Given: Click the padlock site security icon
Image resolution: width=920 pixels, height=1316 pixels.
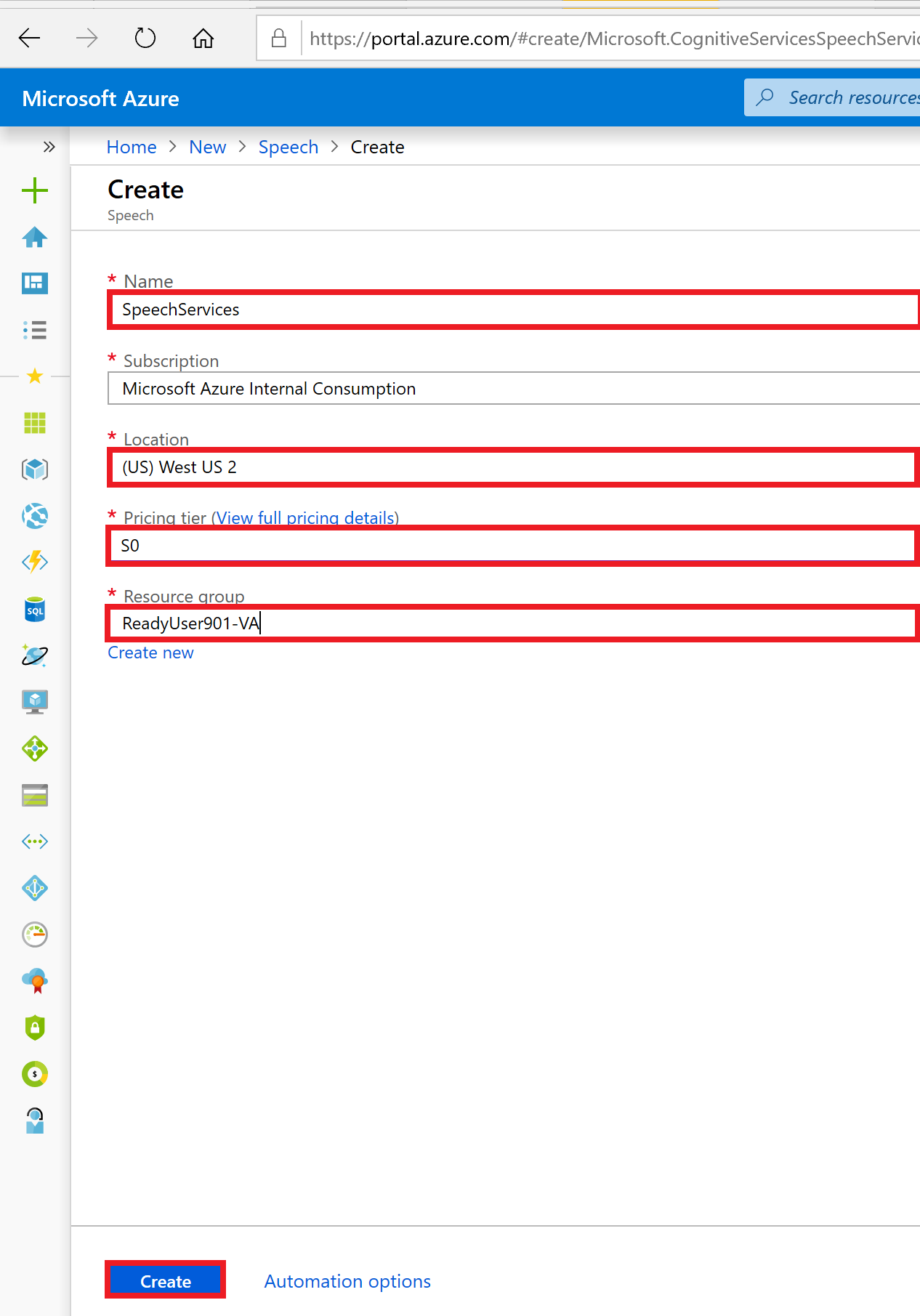Looking at the screenshot, I should (278, 38).
